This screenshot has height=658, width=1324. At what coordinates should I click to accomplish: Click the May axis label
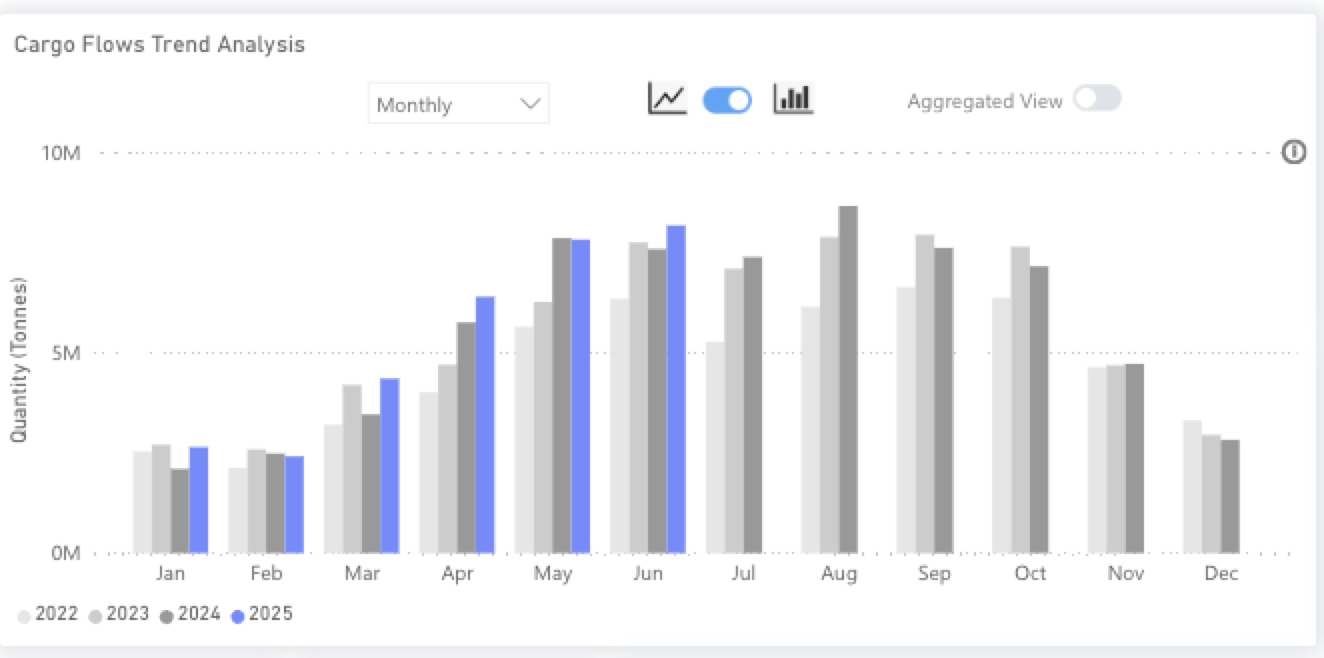[553, 574]
